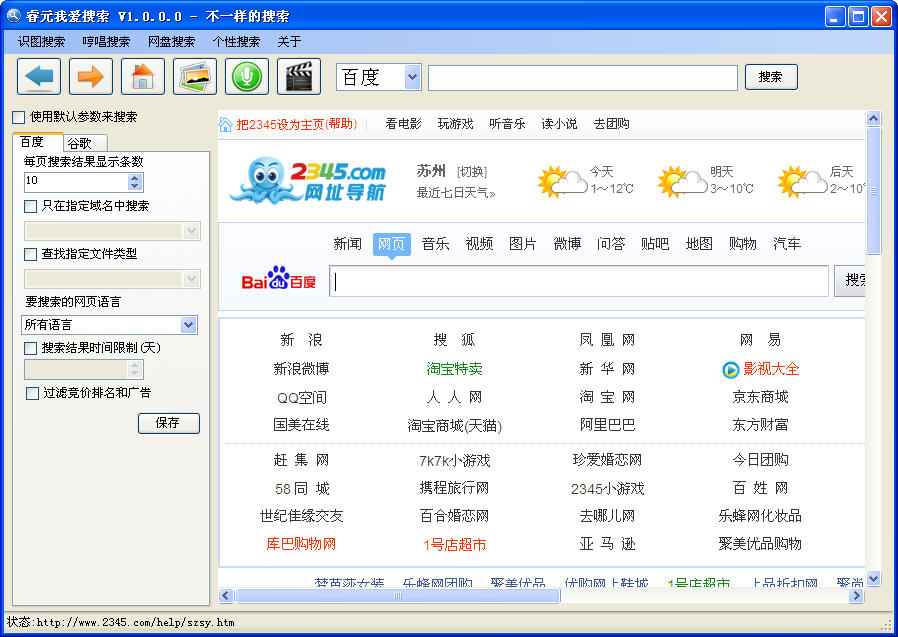This screenshot has width=898, height=637.
Task: Tick the 只在指定域名中搜索 checkbox
Action: [x=30, y=206]
